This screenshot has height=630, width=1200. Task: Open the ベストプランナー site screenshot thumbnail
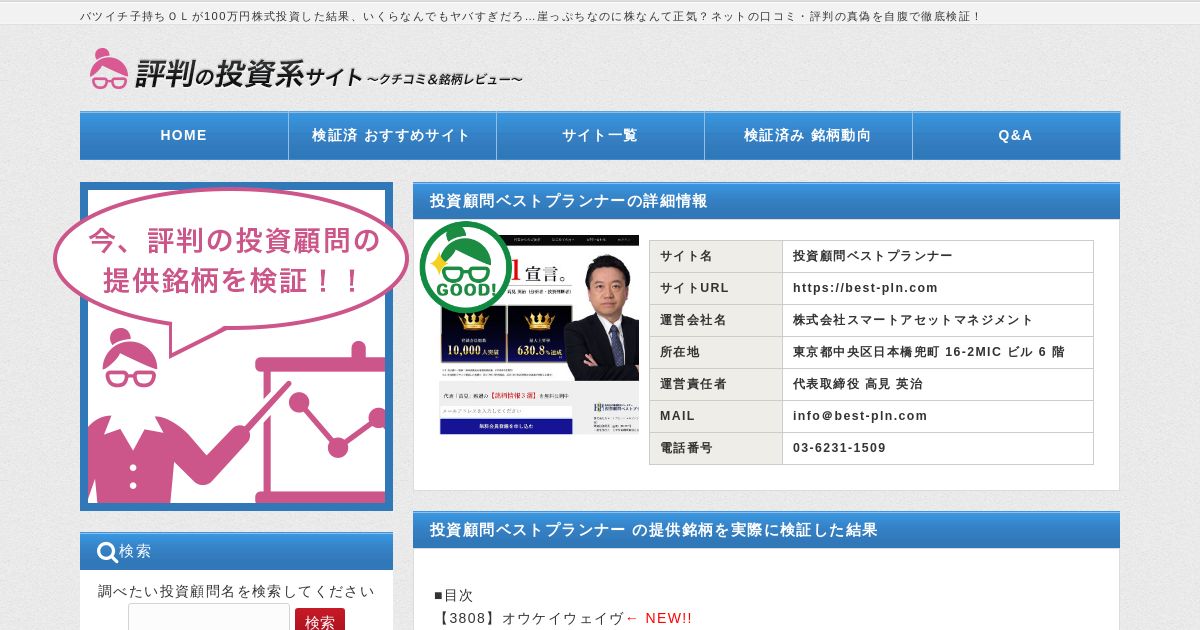point(539,335)
